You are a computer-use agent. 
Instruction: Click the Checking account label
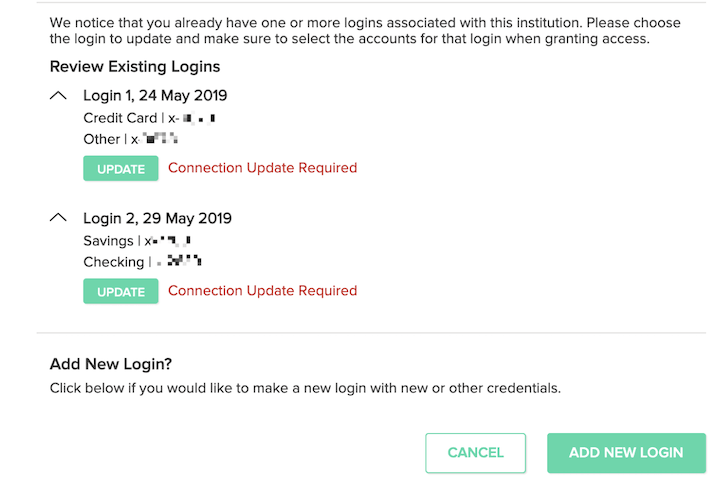pos(113,262)
